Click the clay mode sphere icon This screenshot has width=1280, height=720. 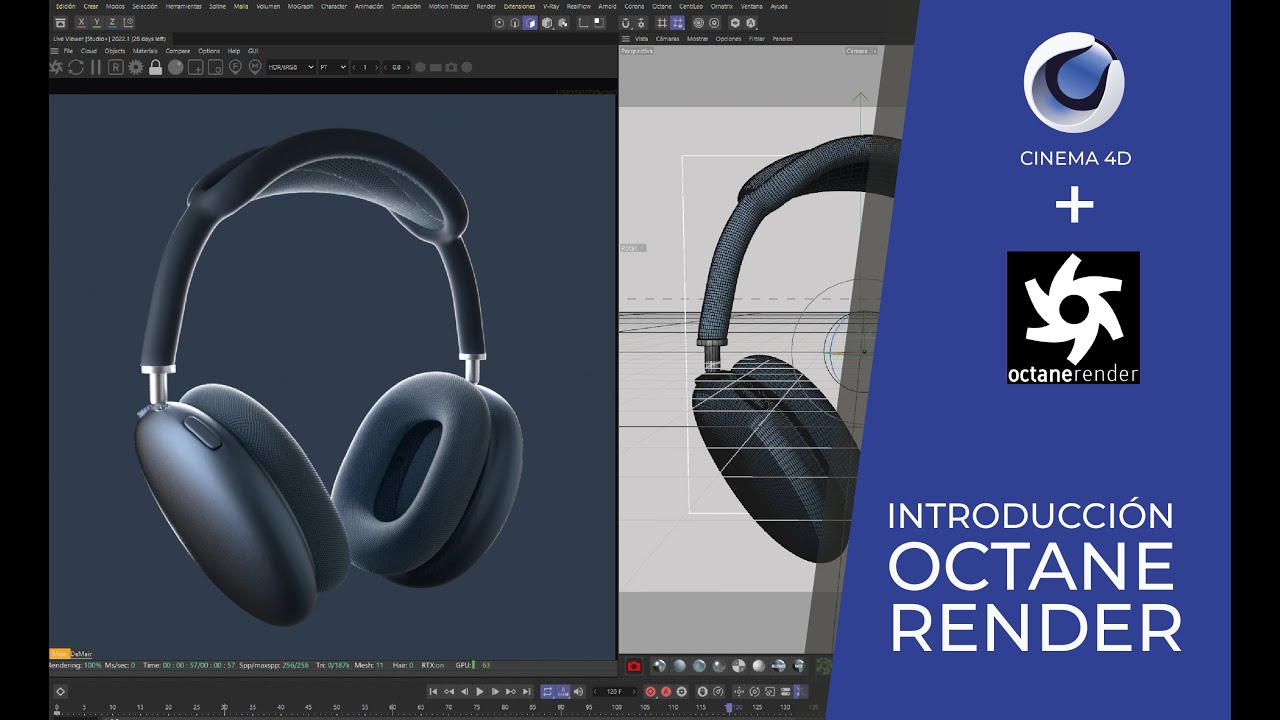pos(175,67)
